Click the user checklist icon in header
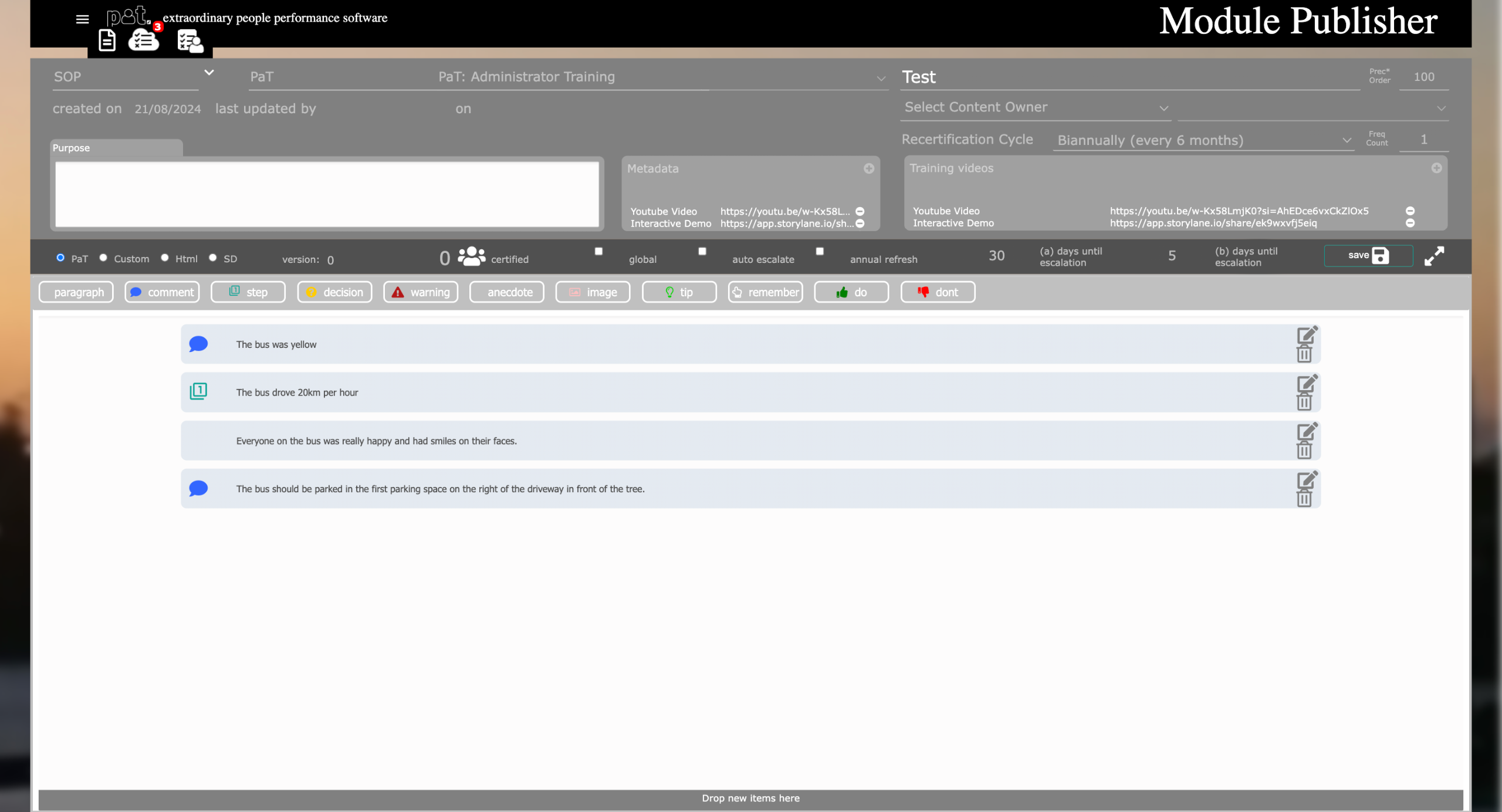 pyautogui.click(x=190, y=41)
